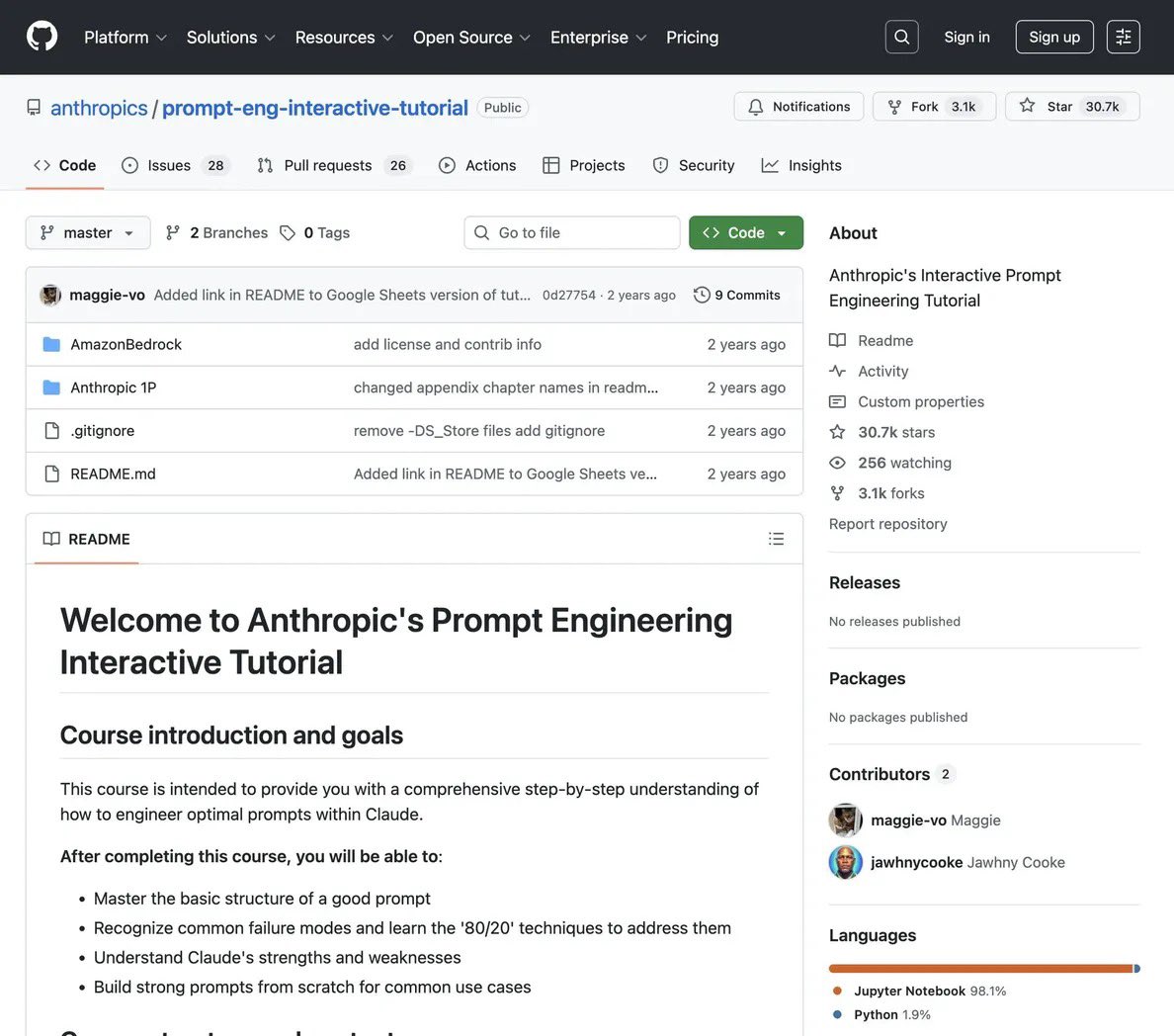1174x1036 pixels.
Task: Click the repository icon before anthropics
Action: click(34, 108)
